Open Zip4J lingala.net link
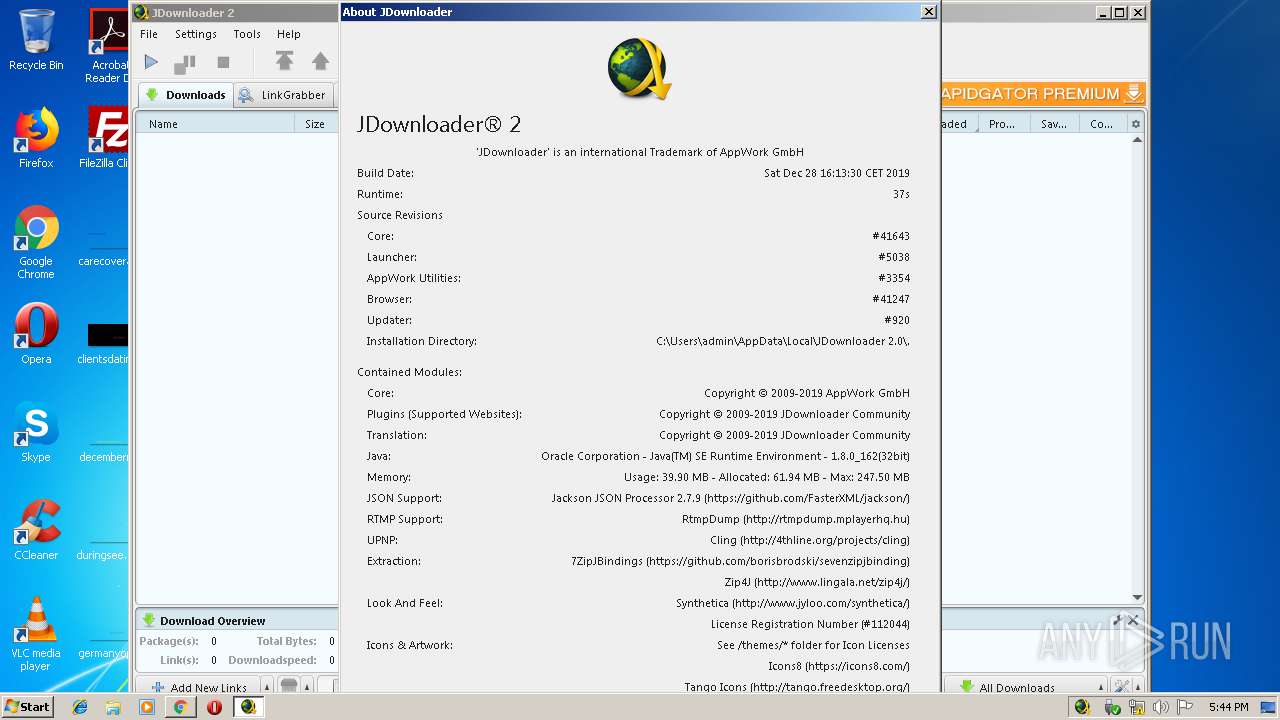This screenshot has width=1280, height=720. (817, 582)
